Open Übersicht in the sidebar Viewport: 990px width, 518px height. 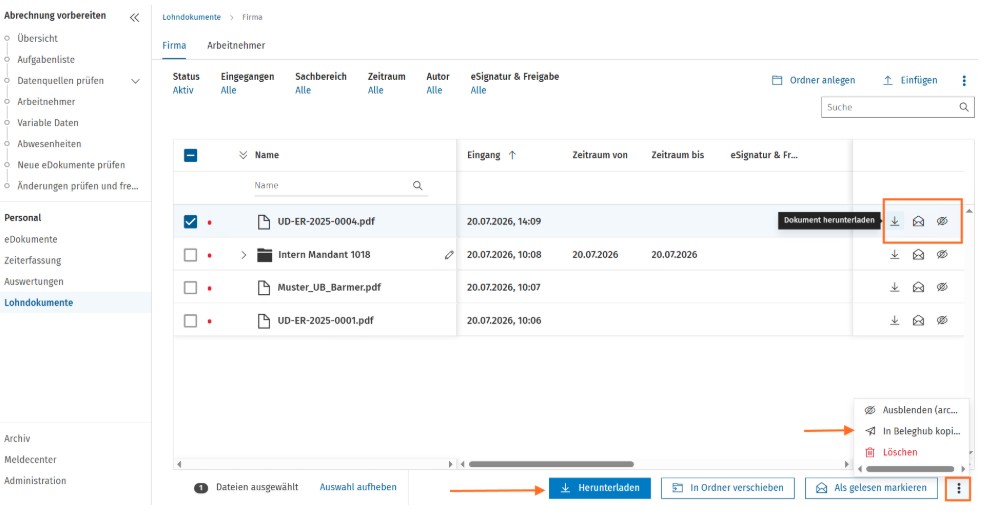(37, 39)
